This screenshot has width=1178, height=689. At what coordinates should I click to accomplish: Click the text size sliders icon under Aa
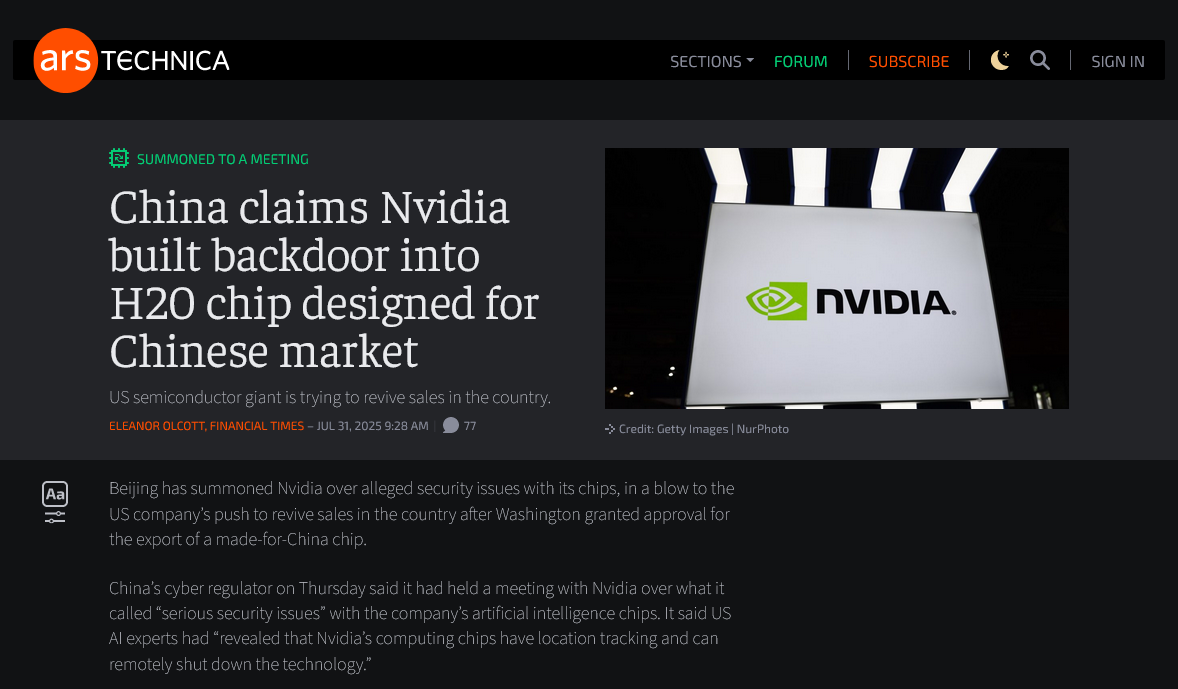(x=55, y=517)
